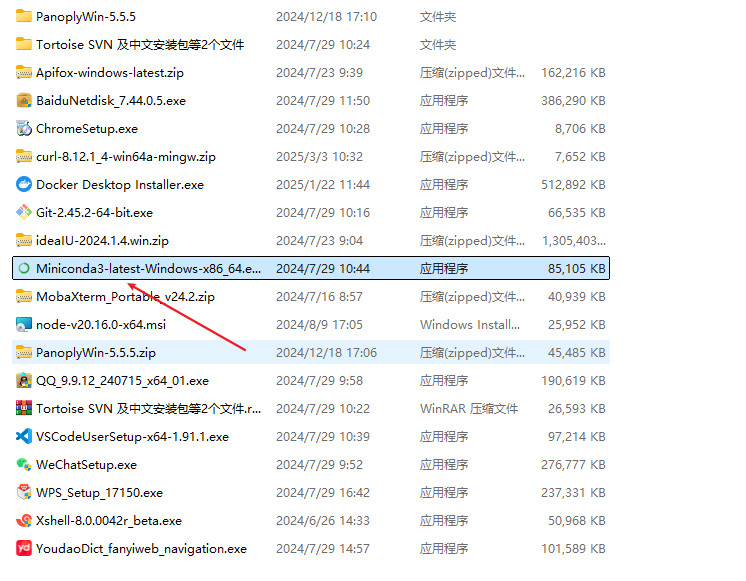
Task: Click the WinRAR icon of Tortoise SVN archive
Action: 24,409
